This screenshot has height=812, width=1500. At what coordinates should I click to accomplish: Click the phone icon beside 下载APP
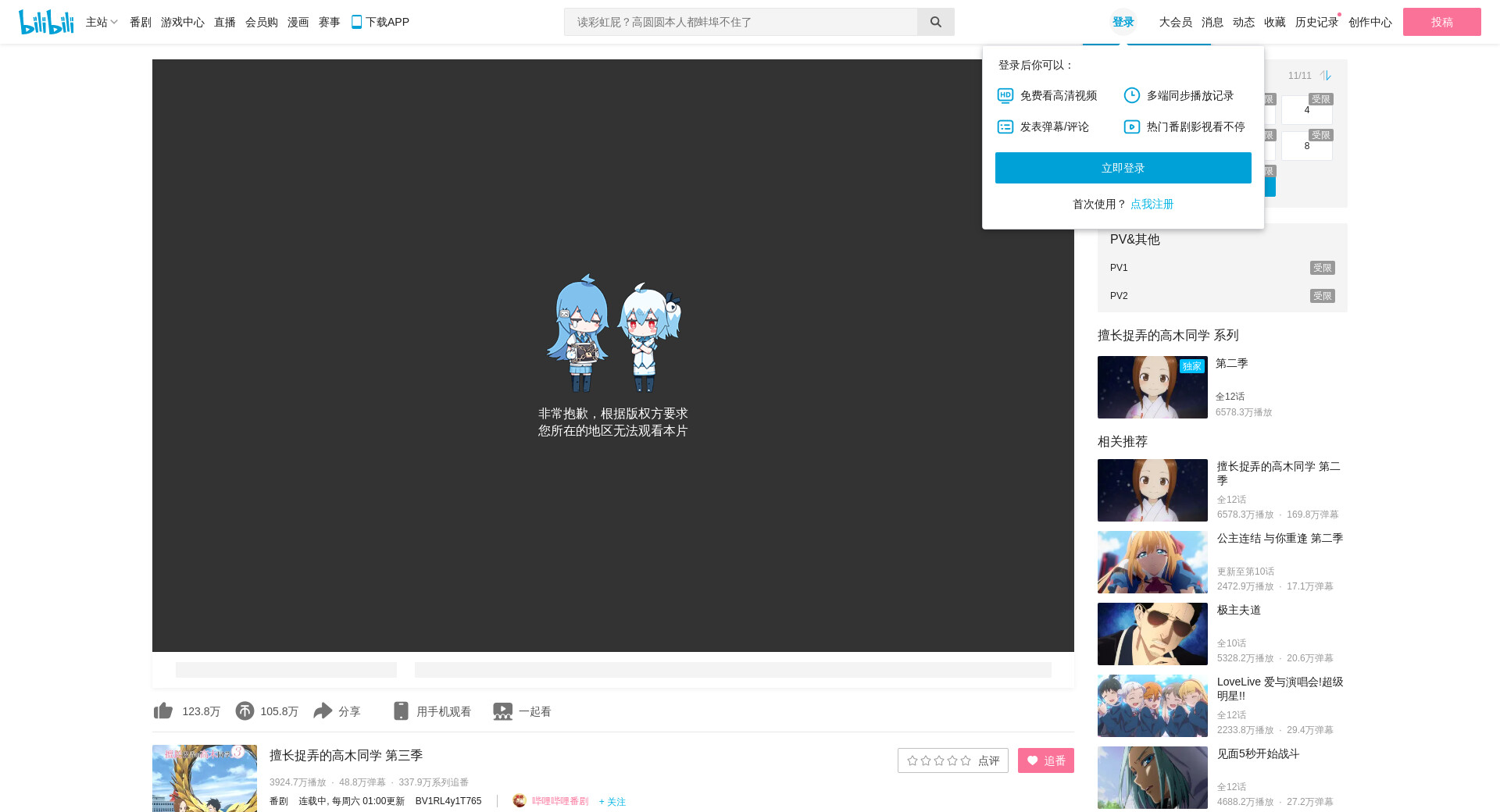tap(356, 22)
